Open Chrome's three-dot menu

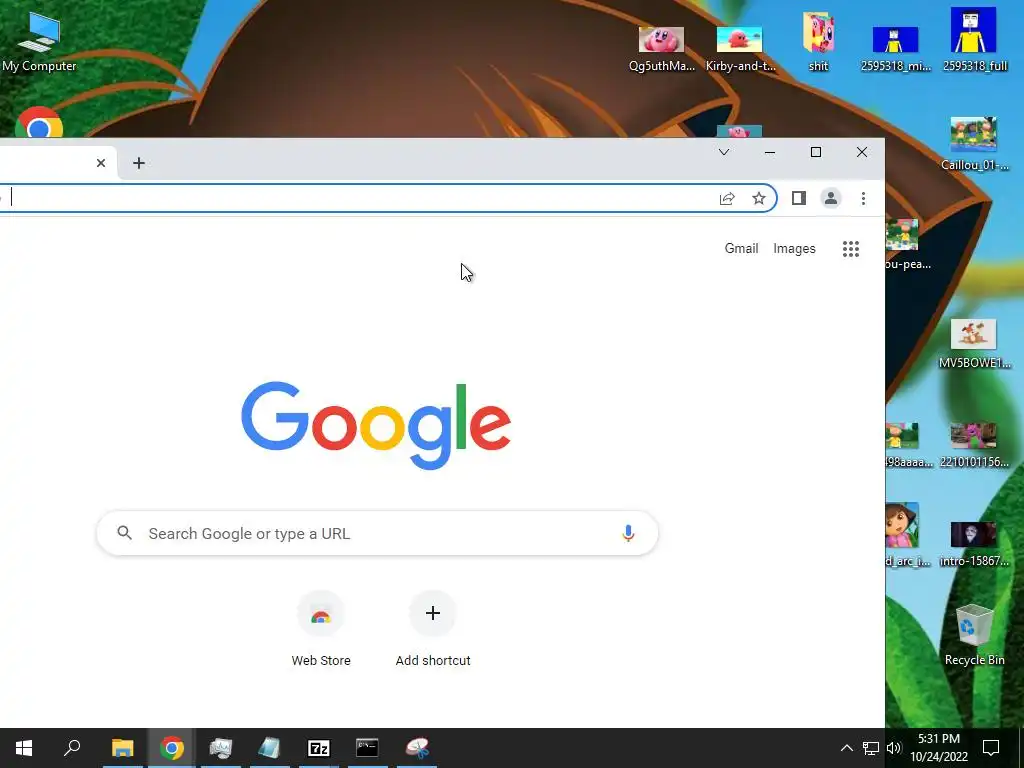click(x=863, y=198)
